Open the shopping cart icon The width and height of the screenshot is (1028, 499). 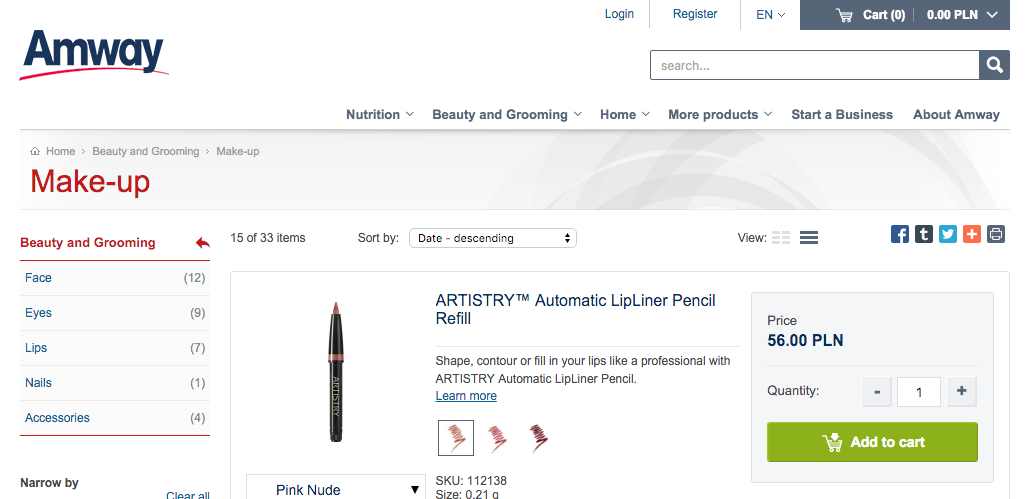pos(844,15)
